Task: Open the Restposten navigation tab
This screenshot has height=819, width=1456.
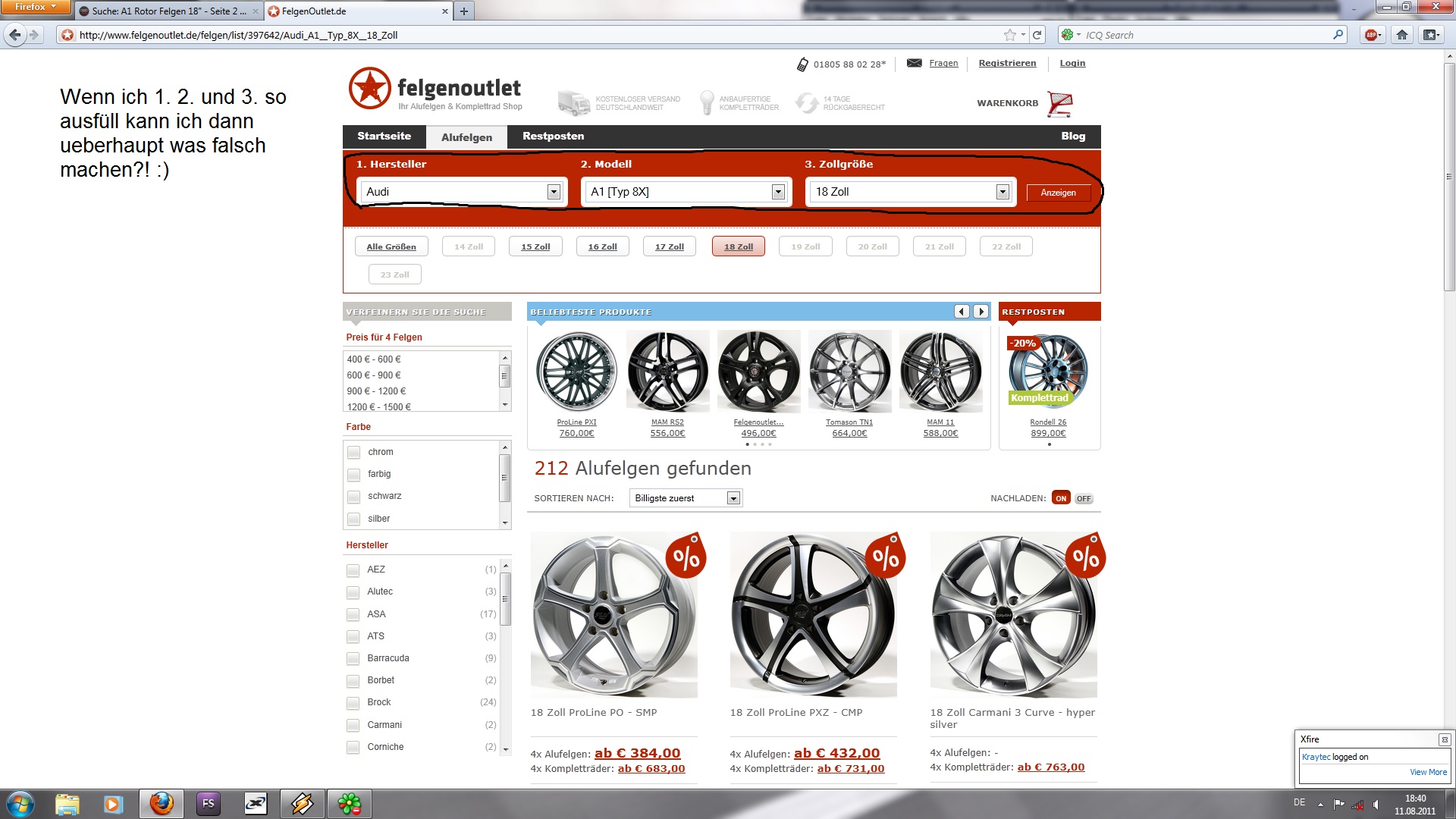Action: point(553,136)
